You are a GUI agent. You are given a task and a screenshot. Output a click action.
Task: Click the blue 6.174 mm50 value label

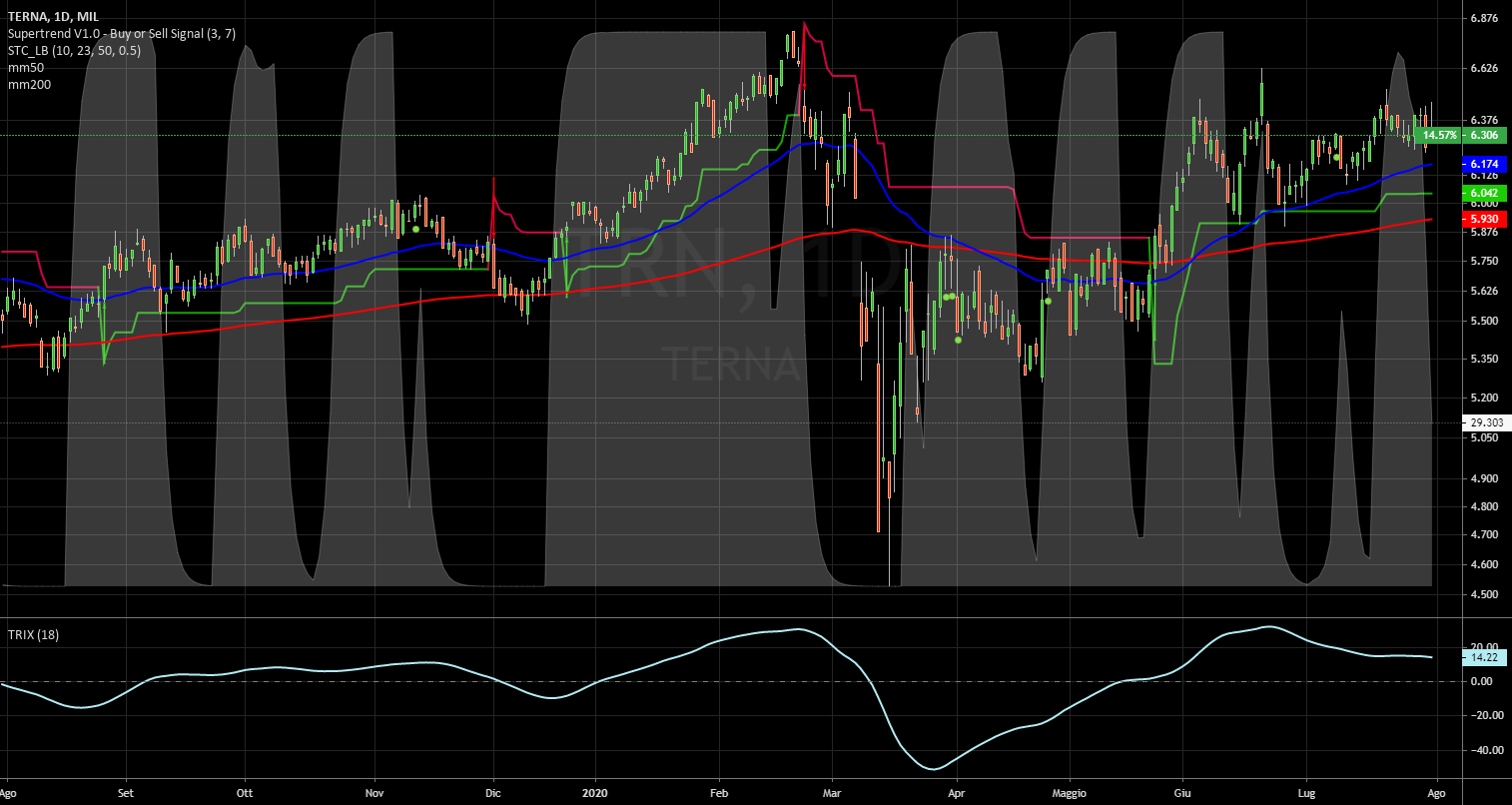(x=1485, y=163)
